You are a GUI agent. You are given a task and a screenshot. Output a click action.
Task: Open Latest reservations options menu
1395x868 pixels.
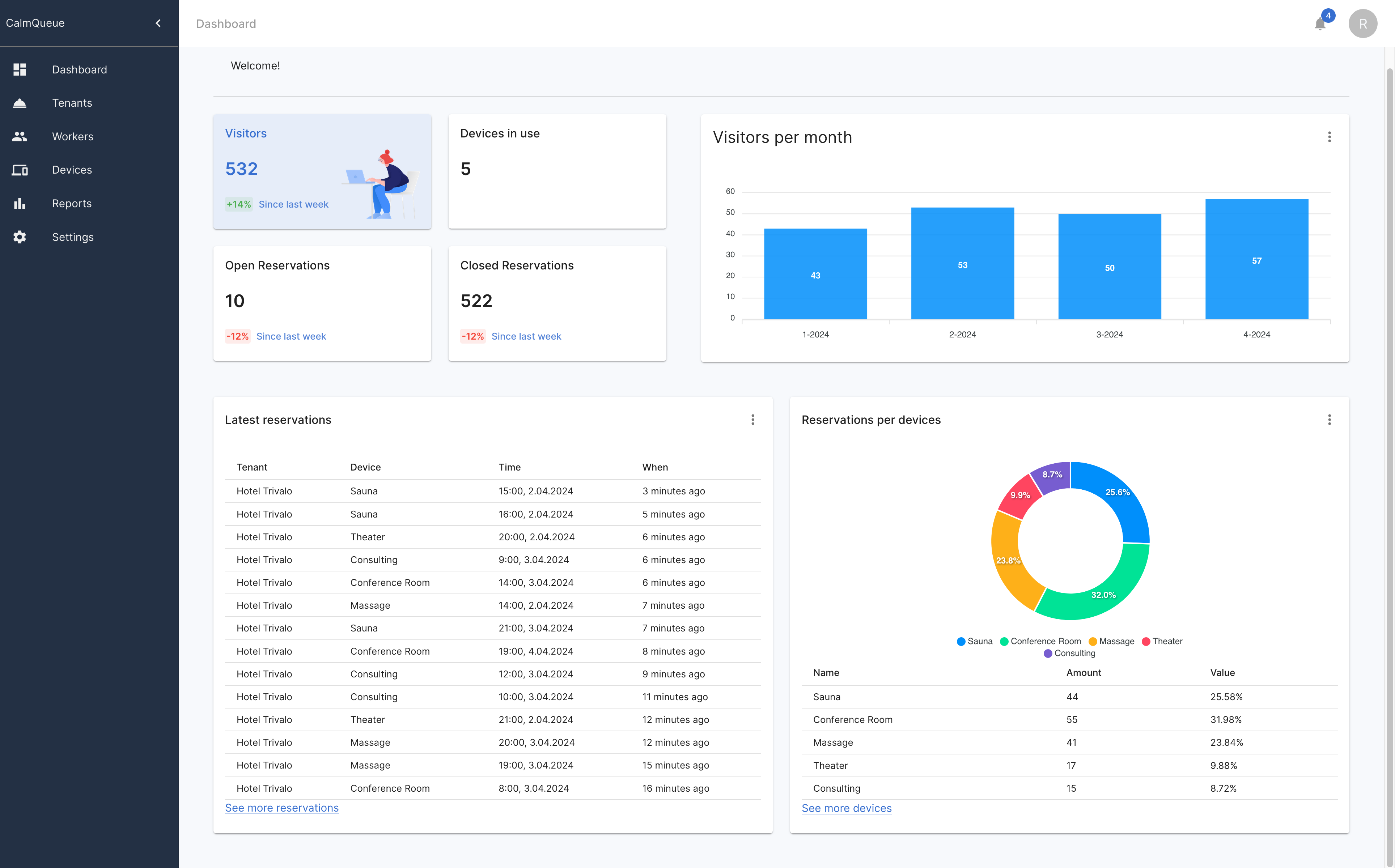752,420
